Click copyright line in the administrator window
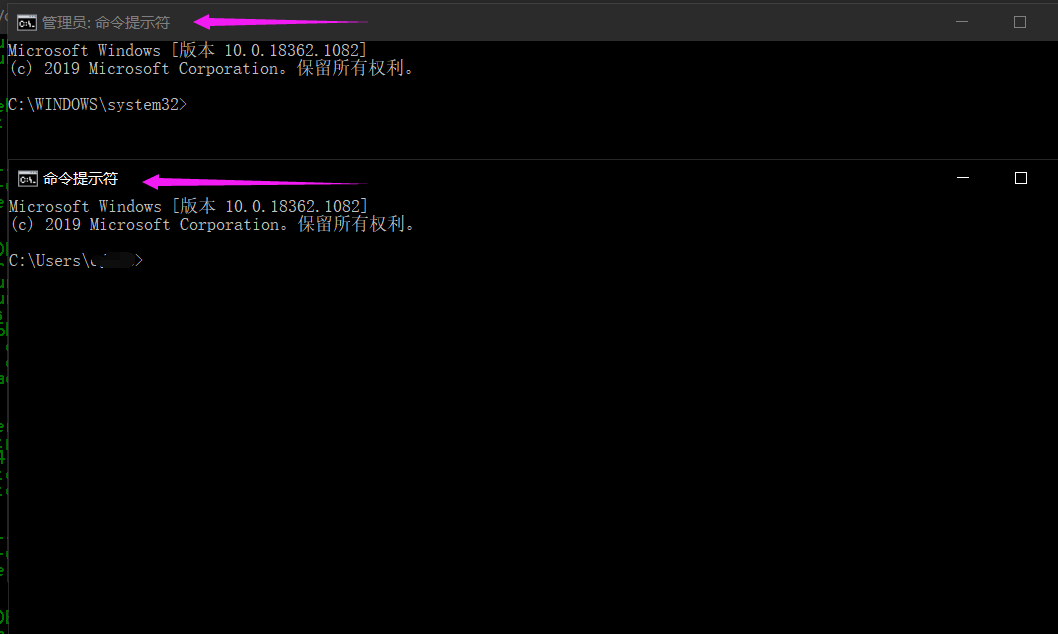Viewport: 1058px width, 634px height. click(x=210, y=68)
